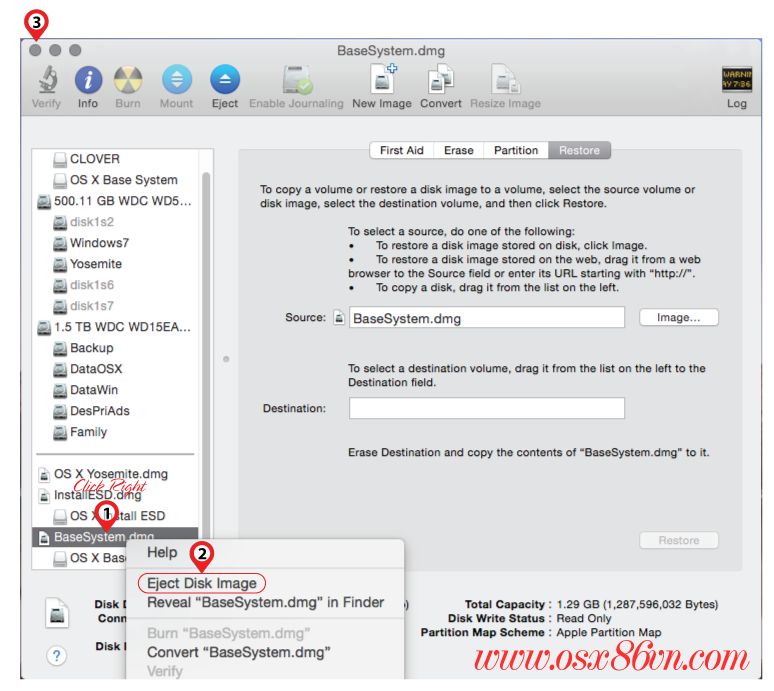This screenshot has height=691, width=774.
Task: Switch to the Erase tab
Action: pyautogui.click(x=459, y=151)
